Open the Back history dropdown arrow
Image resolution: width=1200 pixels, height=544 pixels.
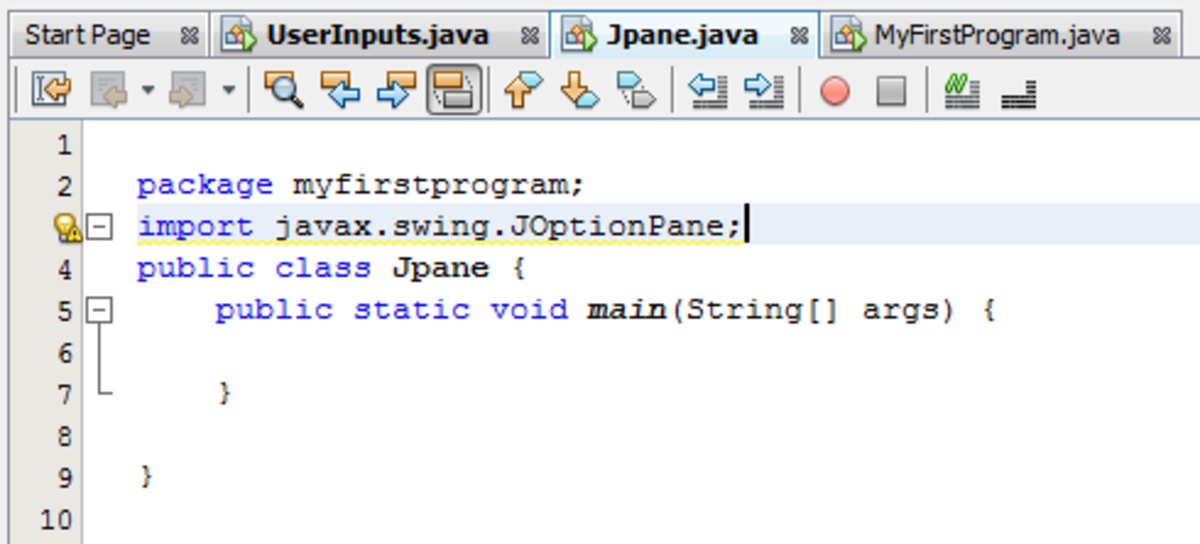pyautogui.click(x=148, y=91)
